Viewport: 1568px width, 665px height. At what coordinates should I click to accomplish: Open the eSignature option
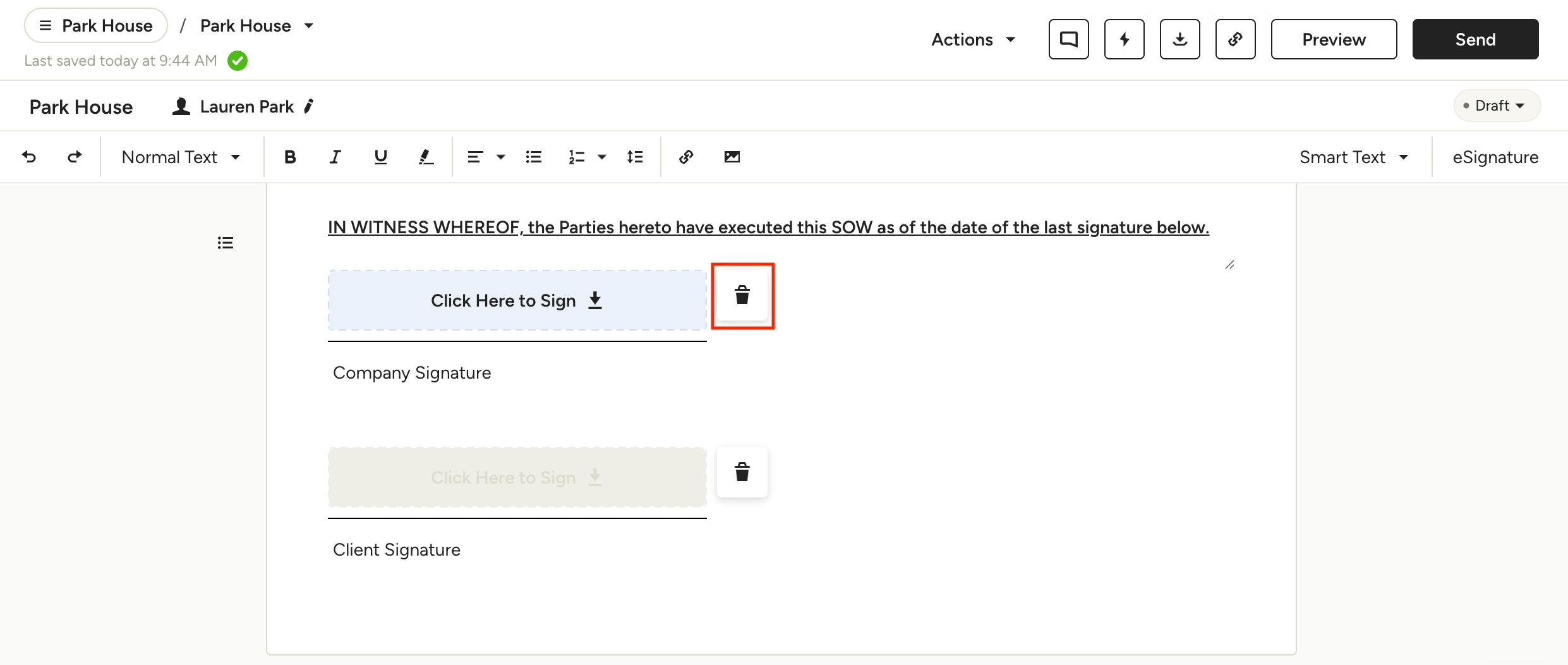[1495, 157]
